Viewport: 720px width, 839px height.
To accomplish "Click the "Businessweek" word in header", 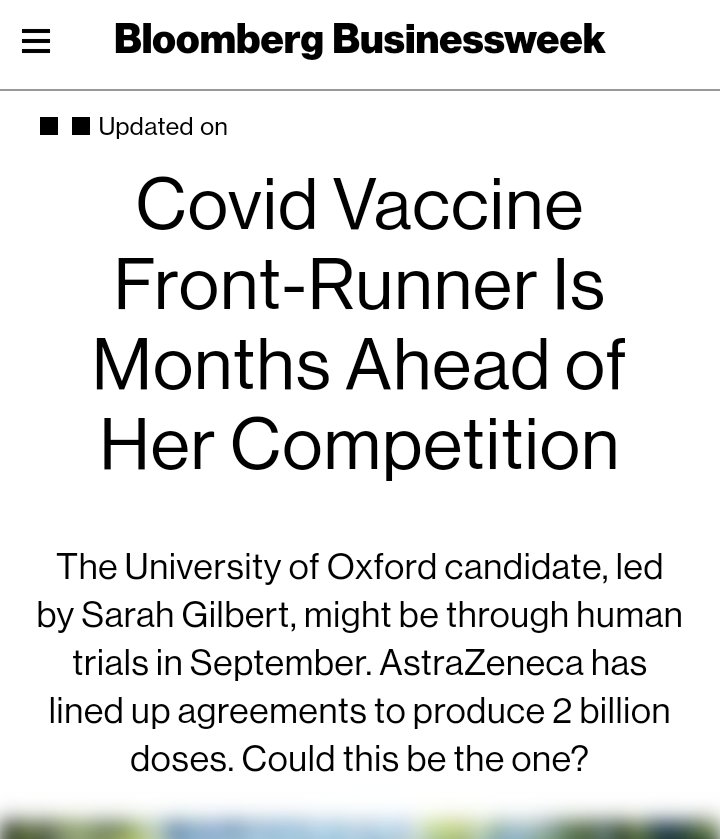I will click(469, 39).
